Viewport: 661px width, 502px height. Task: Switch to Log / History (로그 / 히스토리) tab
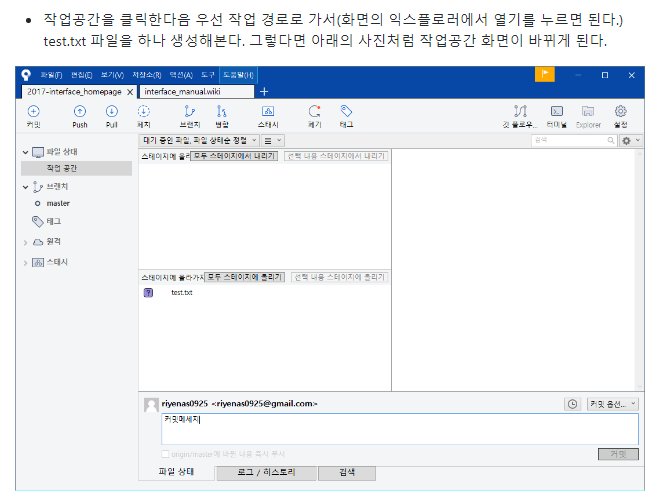coord(266,472)
